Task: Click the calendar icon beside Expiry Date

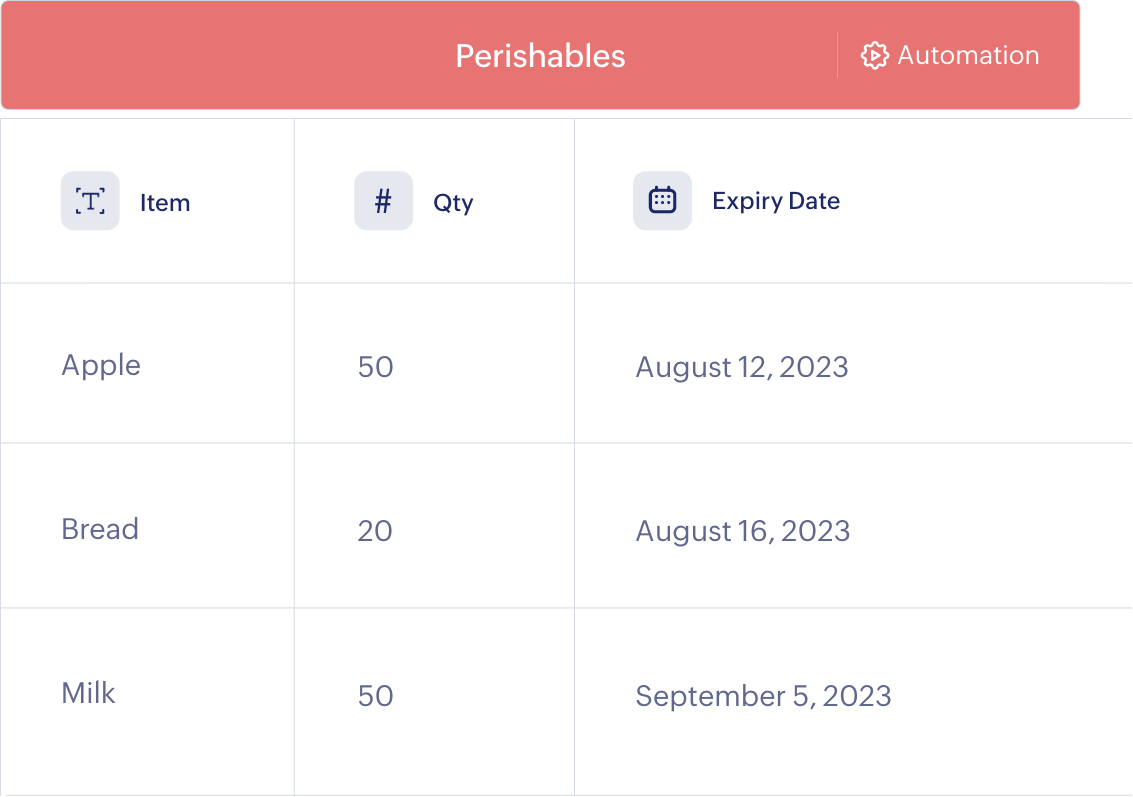Action: (662, 200)
